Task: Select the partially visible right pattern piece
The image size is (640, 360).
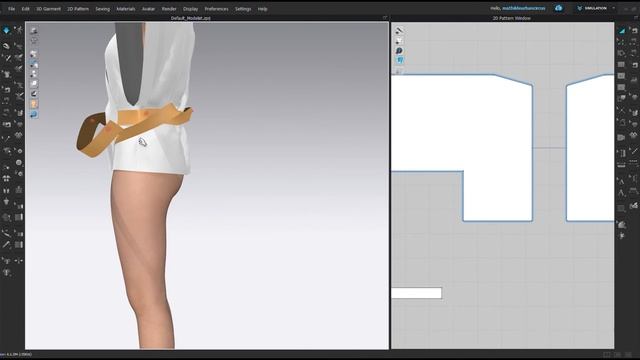Action: [x=590, y=148]
